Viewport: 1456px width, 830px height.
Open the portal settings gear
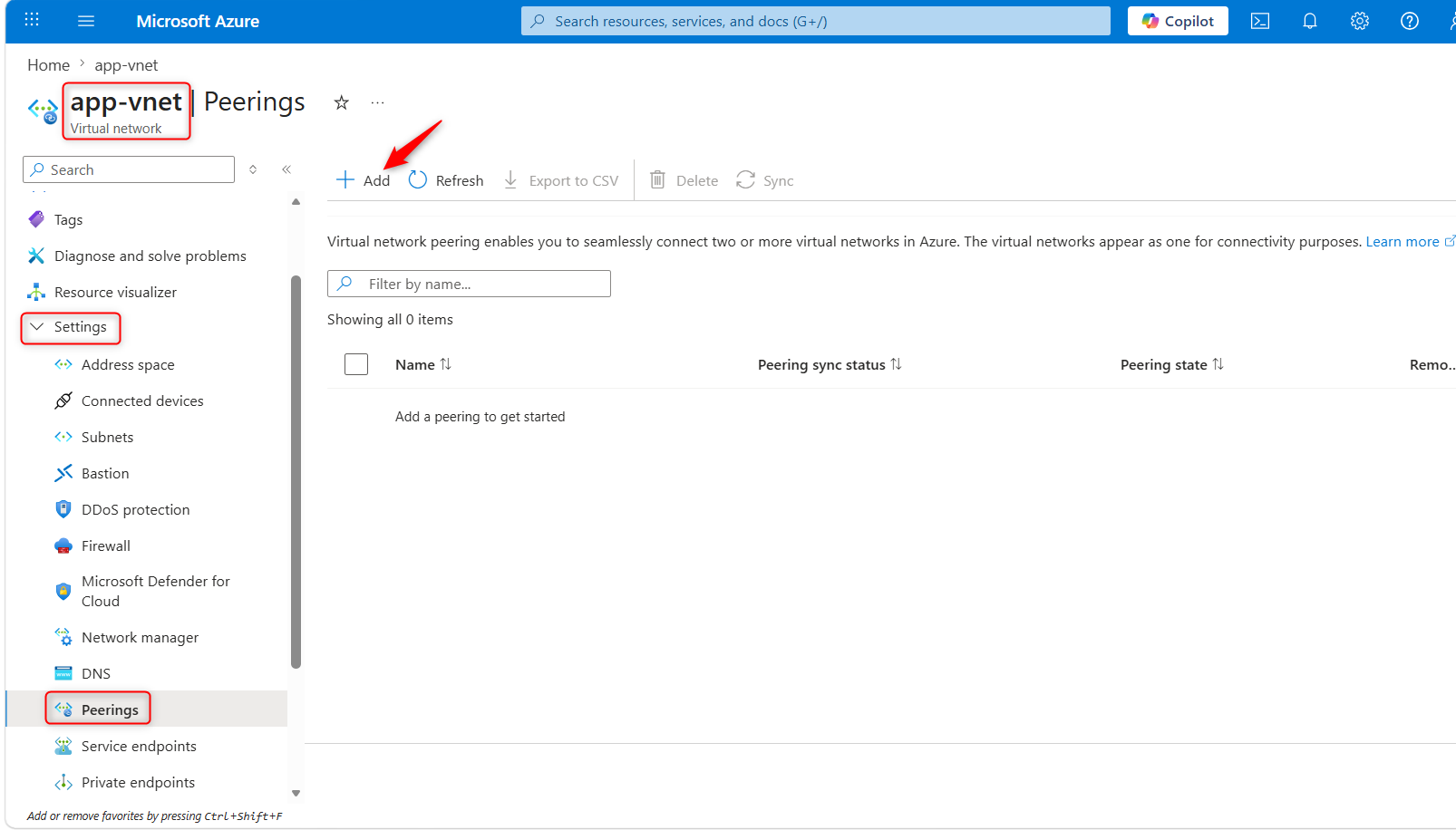click(1359, 21)
